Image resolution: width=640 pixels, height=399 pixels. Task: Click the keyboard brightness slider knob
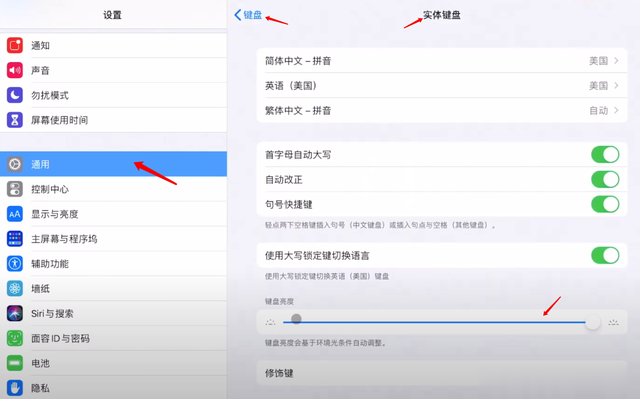coord(592,322)
